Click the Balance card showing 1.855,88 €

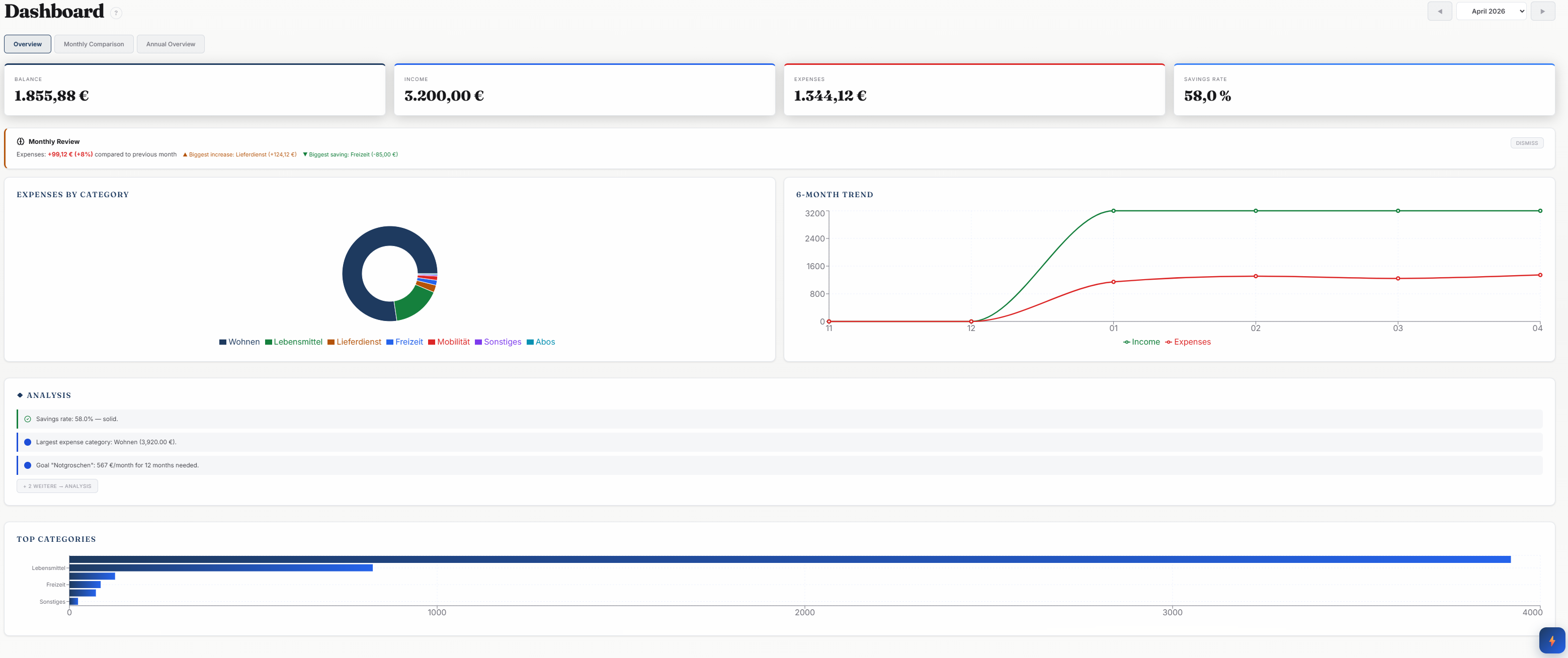[x=195, y=90]
